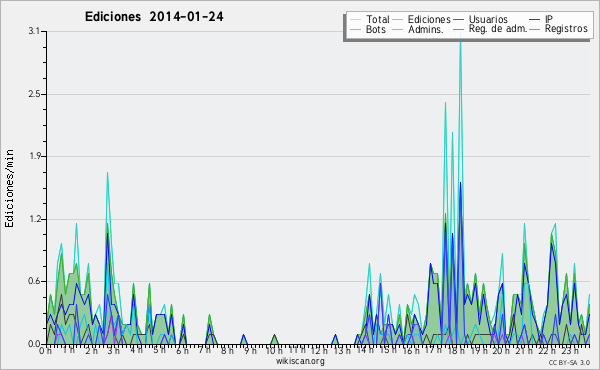Click the '0 h' x-axis label
The width and height of the screenshot is (600, 370).
tap(45, 351)
